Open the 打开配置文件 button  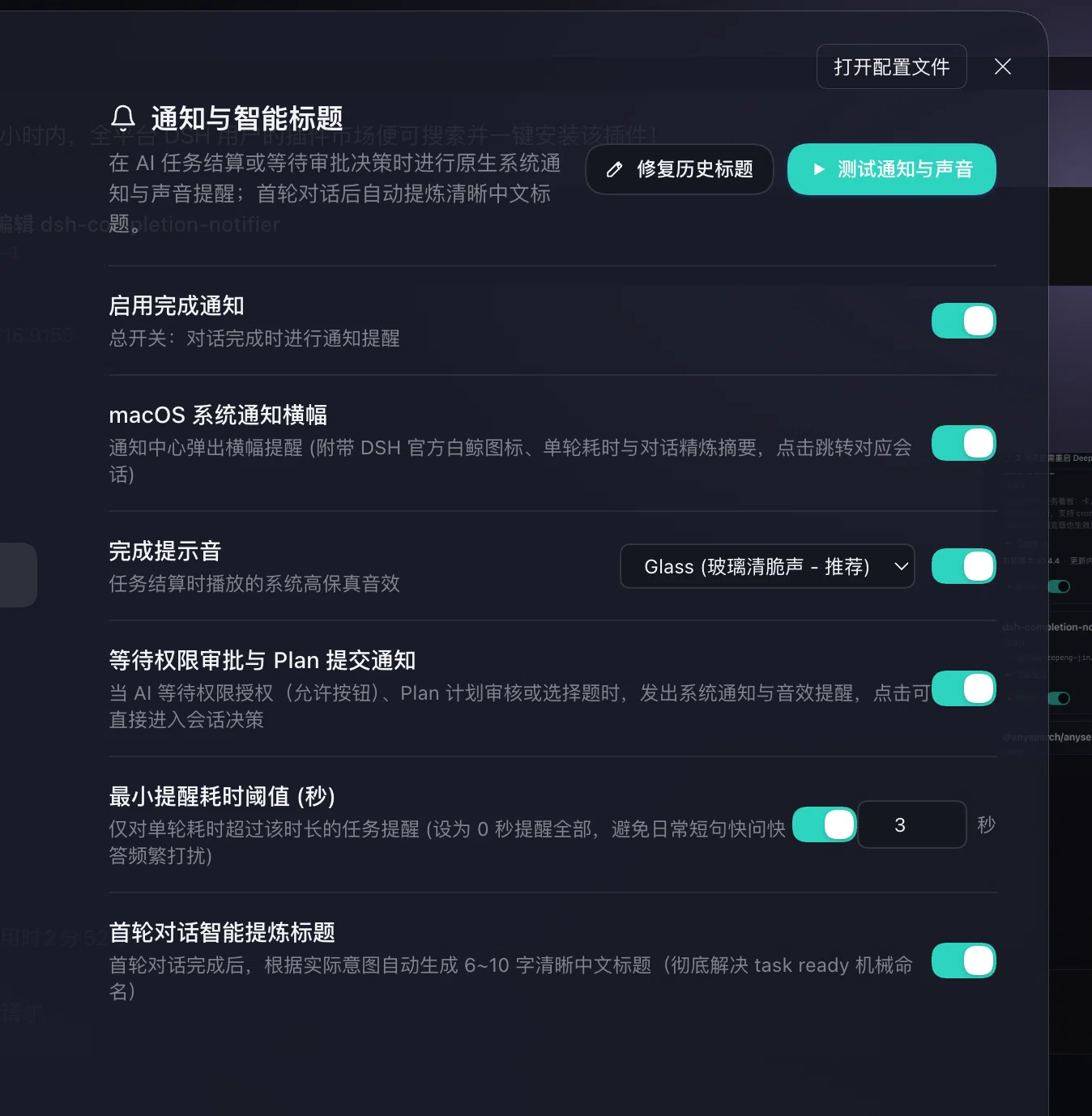[x=892, y=66]
